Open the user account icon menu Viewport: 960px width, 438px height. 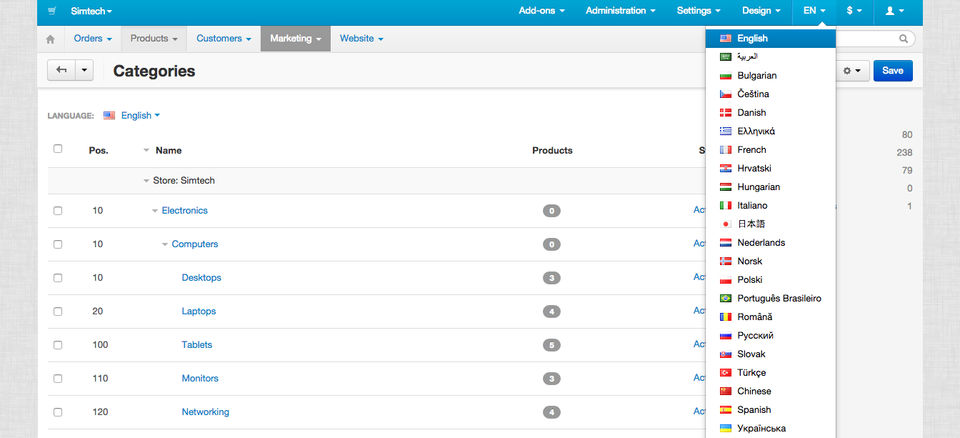[894, 11]
